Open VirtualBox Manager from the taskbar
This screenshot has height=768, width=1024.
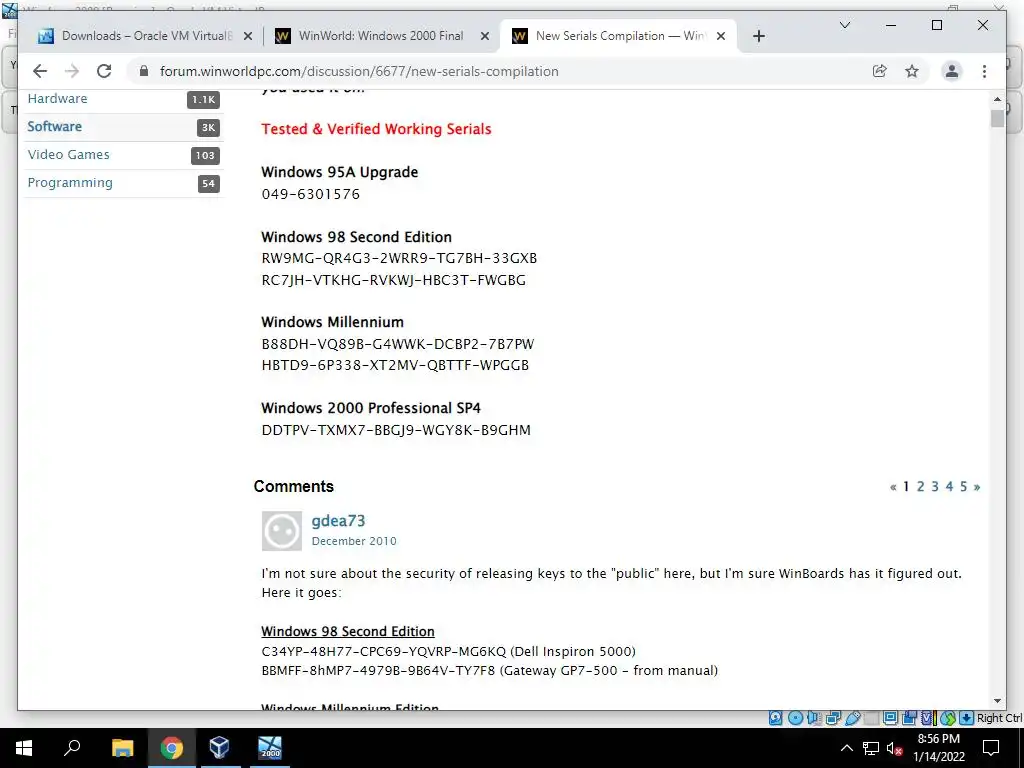pos(220,748)
